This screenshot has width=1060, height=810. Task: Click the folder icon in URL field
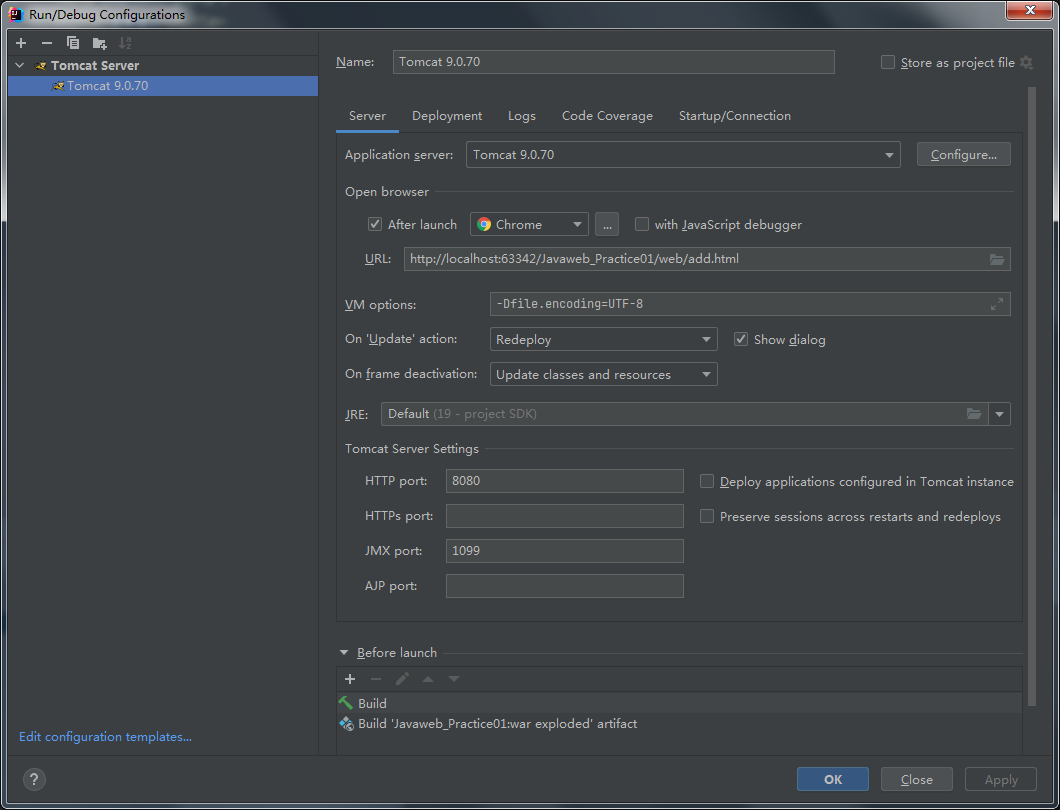(997, 259)
